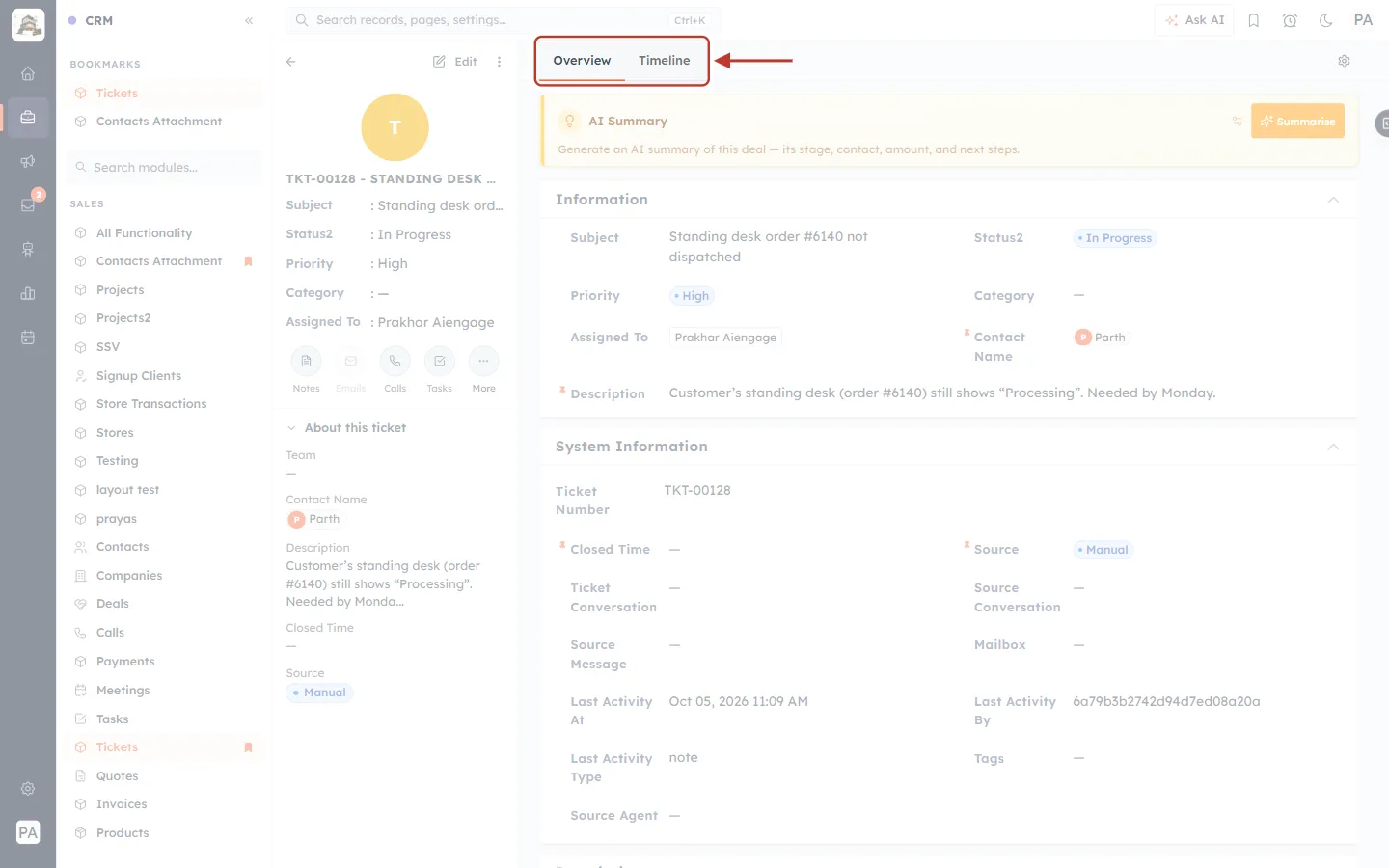Open the Calls module in sidebar

pos(110,633)
